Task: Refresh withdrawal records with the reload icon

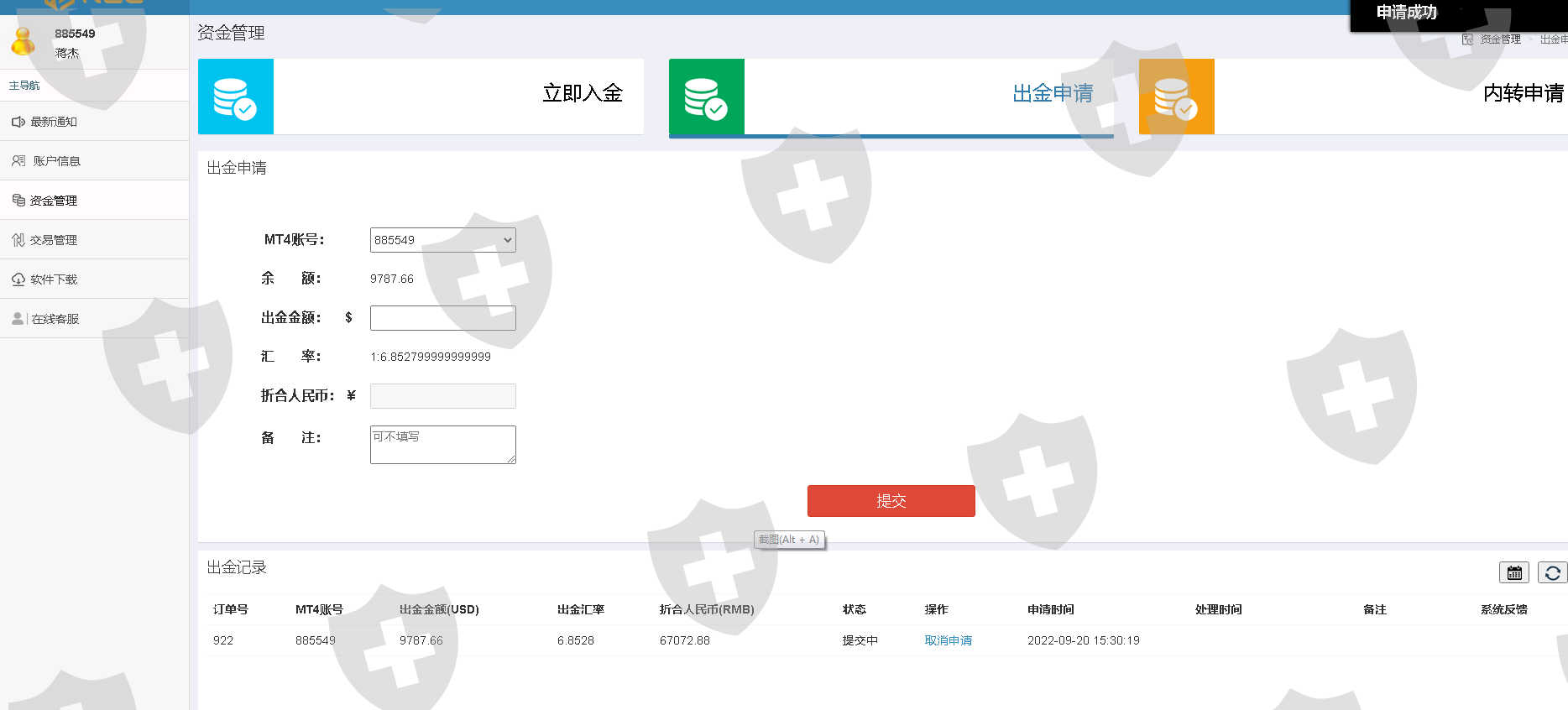Action: (x=1552, y=572)
